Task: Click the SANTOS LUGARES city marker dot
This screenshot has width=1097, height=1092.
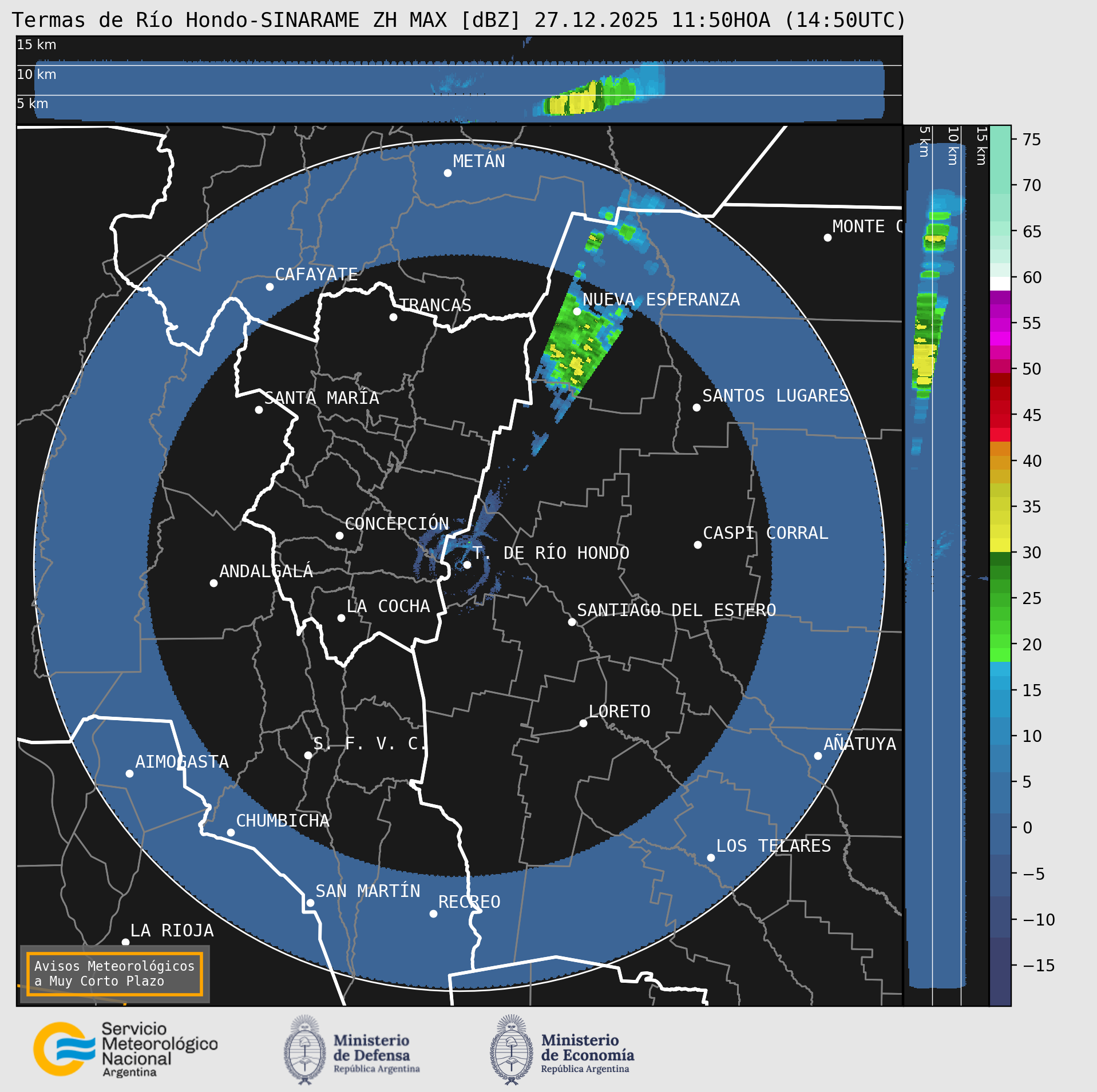Action: [x=696, y=407]
